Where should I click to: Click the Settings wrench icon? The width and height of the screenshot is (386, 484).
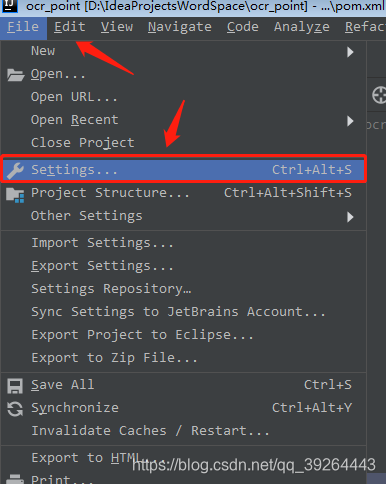(x=15, y=170)
